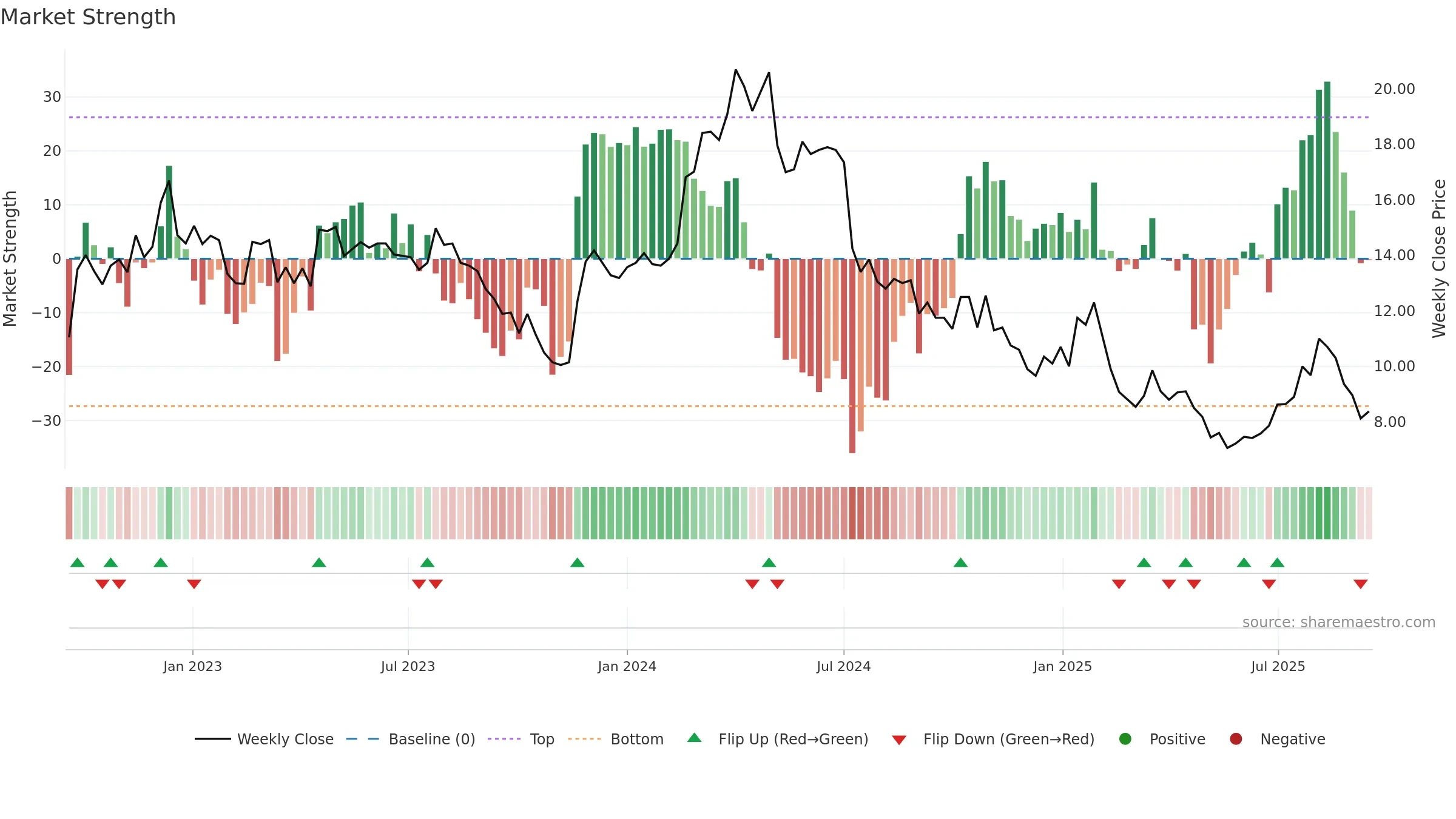Toggle the Baseline (0) legend item
1456x819 pixels.
click(411, 739)
